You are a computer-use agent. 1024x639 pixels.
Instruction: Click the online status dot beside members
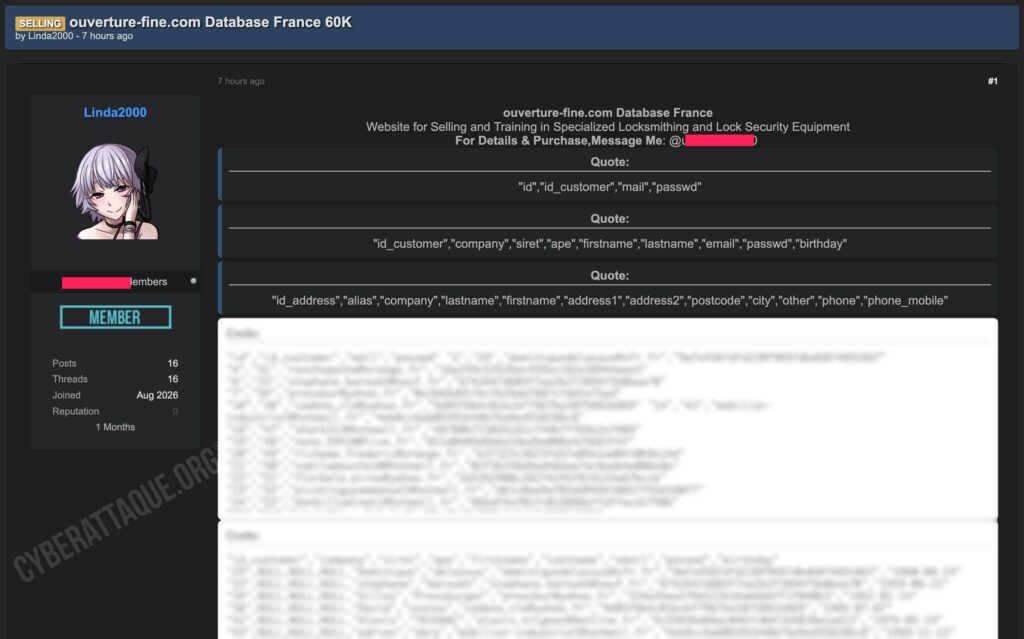pos(193,281)
